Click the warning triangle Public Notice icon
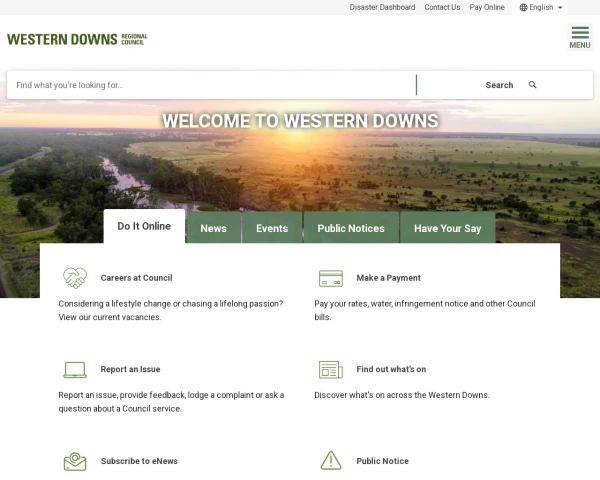 331,460
